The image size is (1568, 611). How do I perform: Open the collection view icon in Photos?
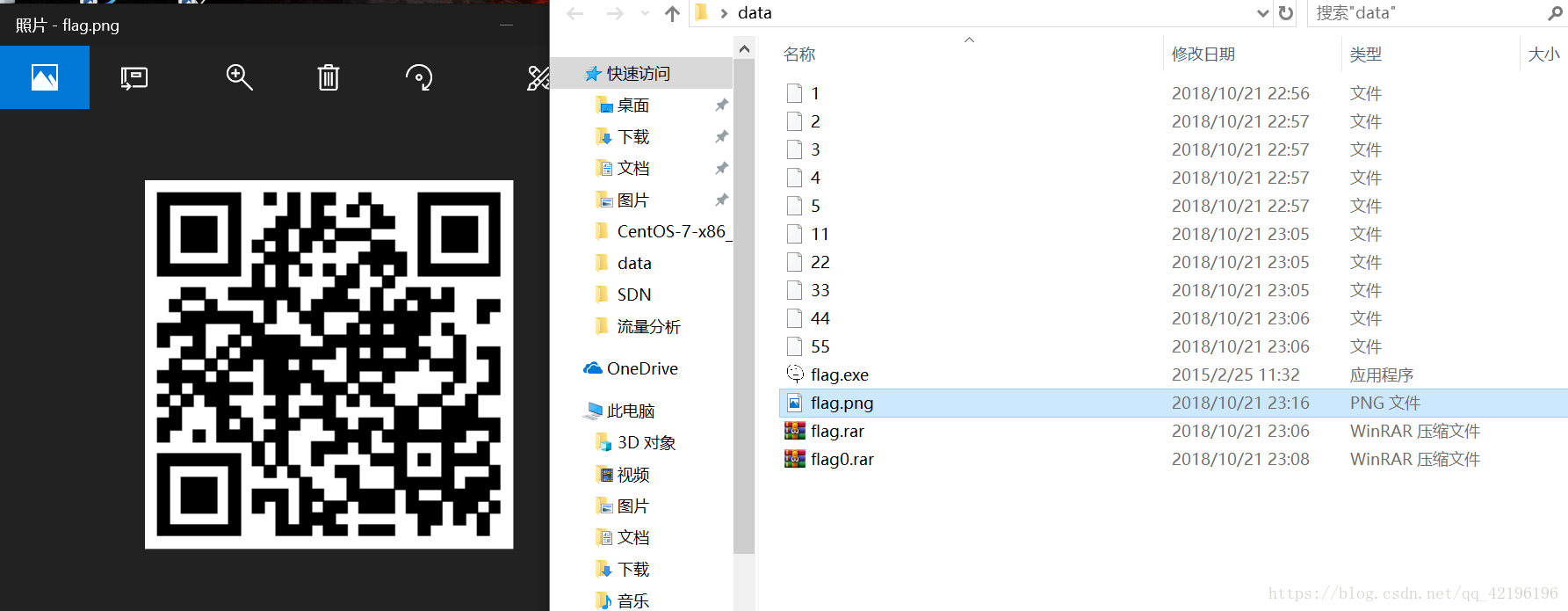[x=45, y=77]
